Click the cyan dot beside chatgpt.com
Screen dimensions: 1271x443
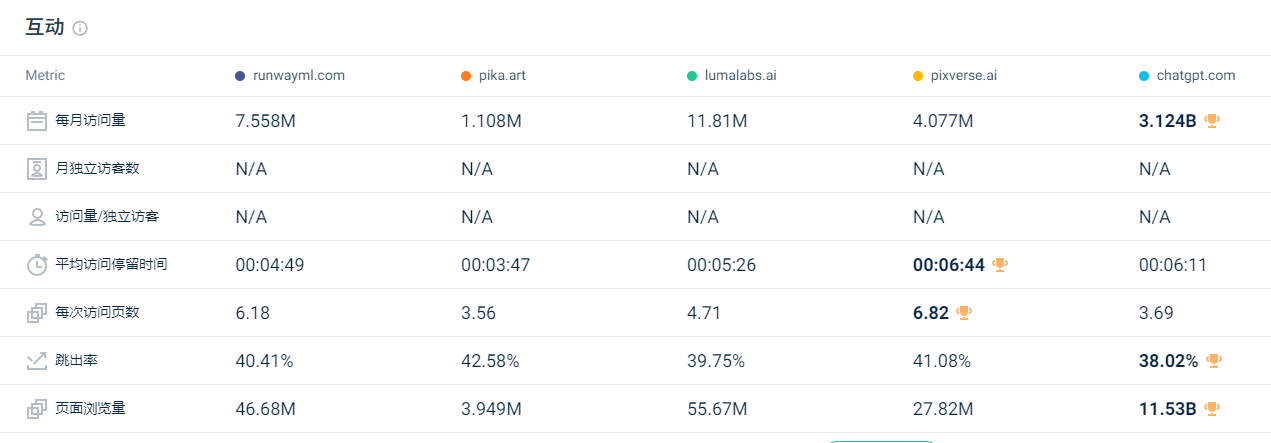(1144, 76)
